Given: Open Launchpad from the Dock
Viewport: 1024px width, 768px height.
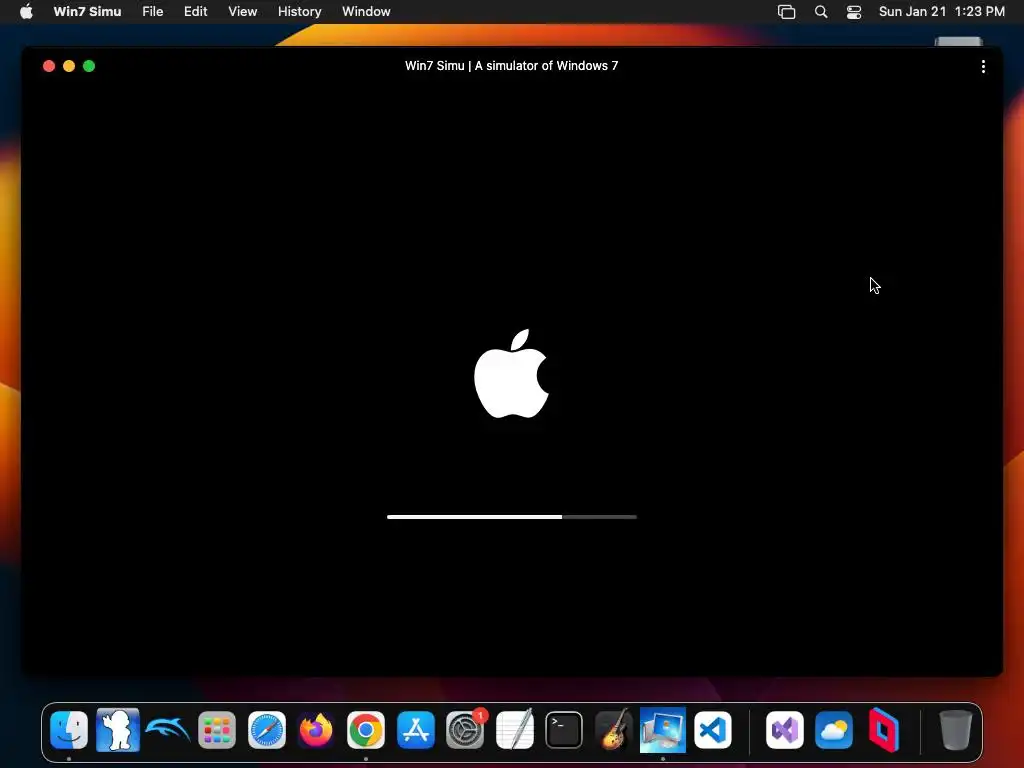Looking at the screenshot, I should click(x=217, y=729).
